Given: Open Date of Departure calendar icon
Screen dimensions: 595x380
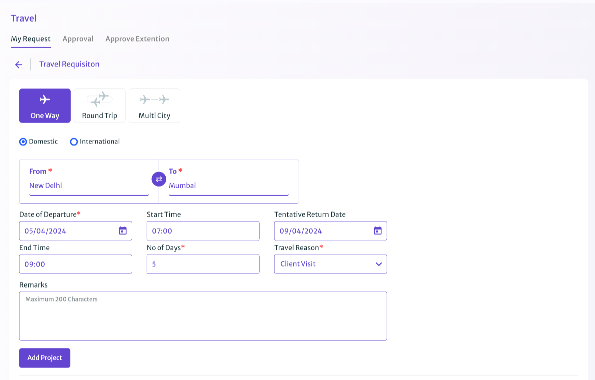Looking at the screenshot, I should click(x=123, y=231).
